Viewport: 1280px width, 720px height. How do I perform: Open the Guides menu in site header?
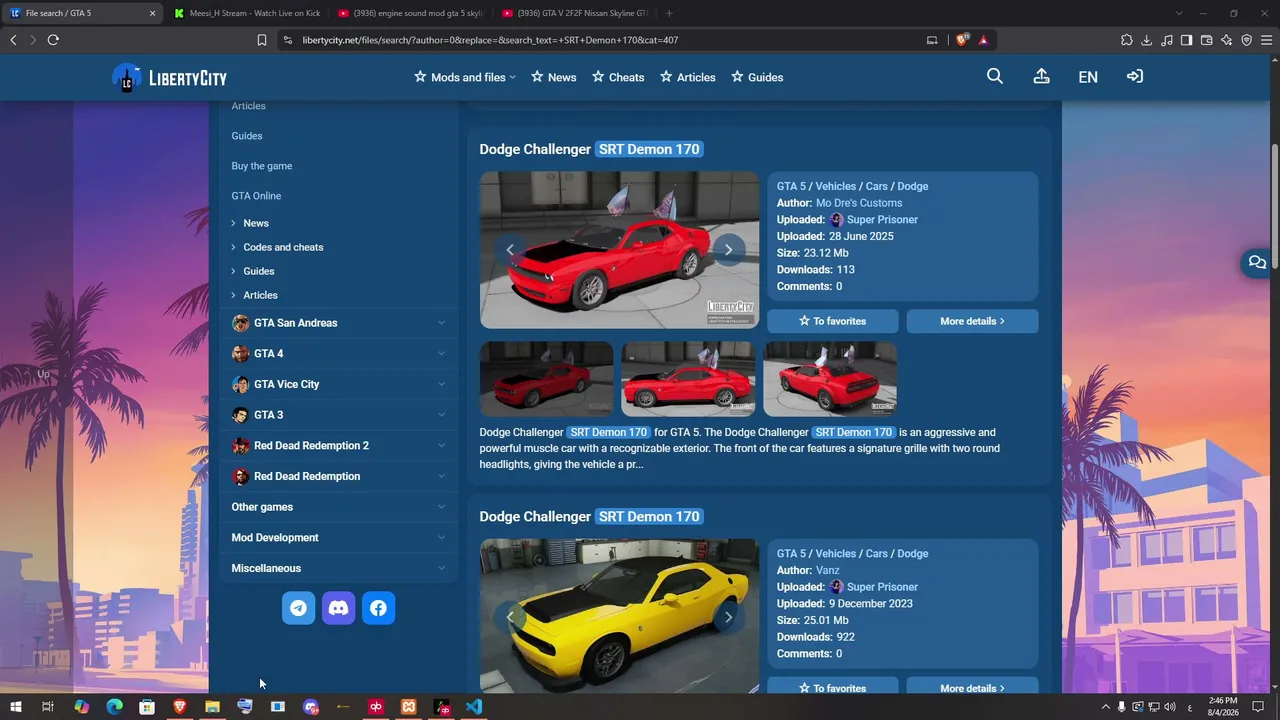click(757, 77)
